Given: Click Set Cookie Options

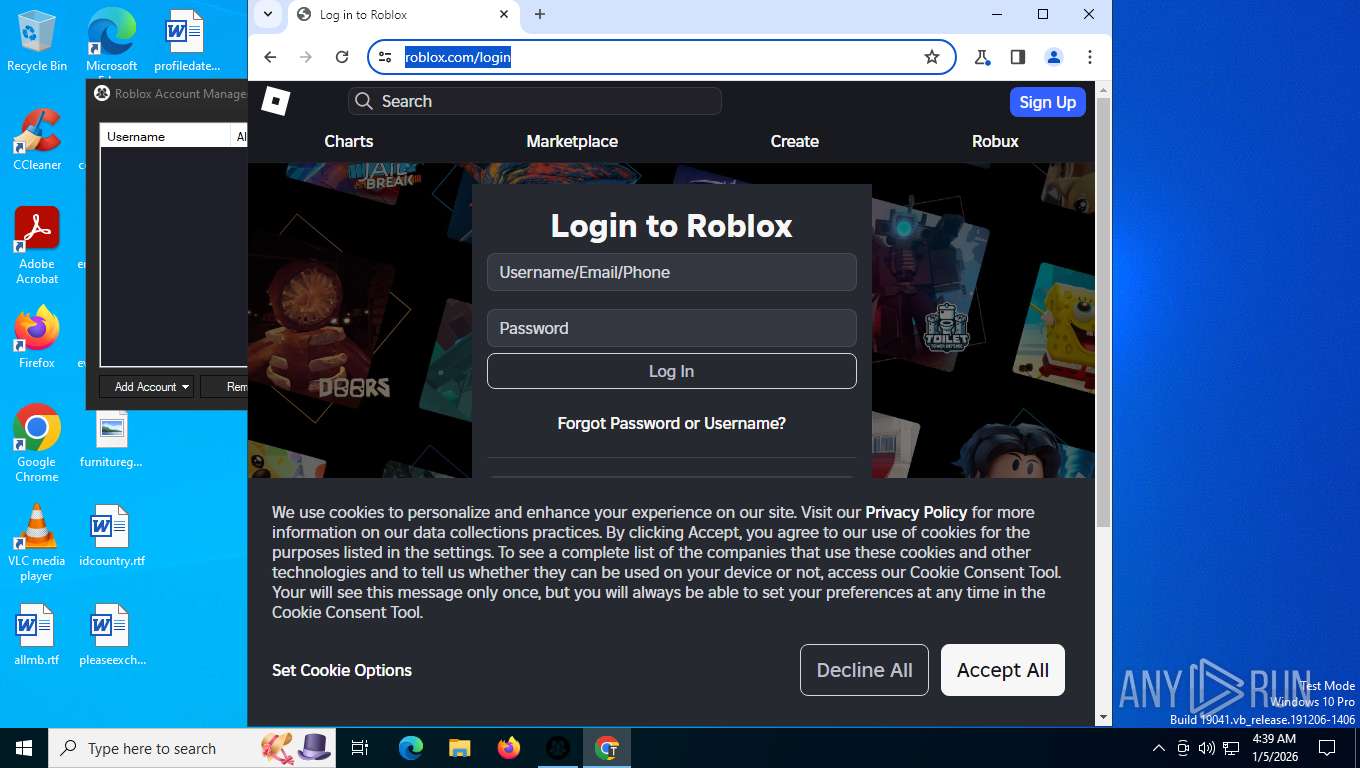Looking at the screenshot, I should [342, 670].
